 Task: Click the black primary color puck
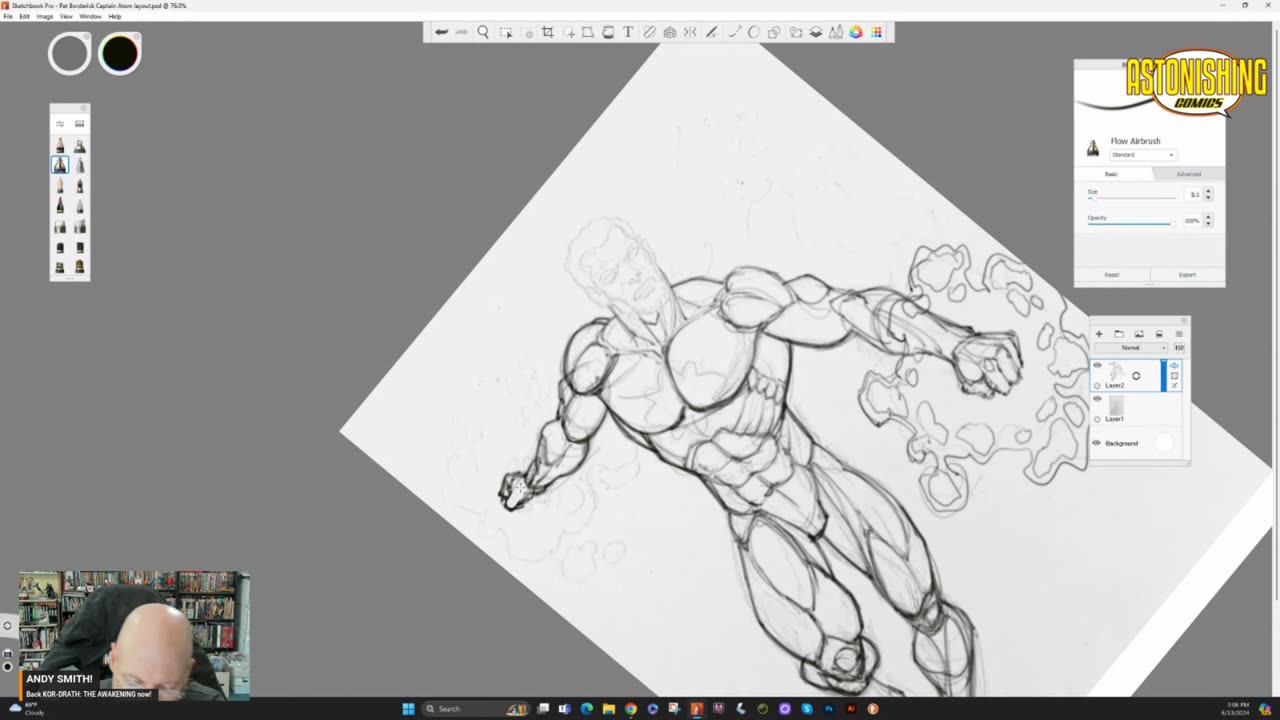pyautogui.click(x=119, y=54)
